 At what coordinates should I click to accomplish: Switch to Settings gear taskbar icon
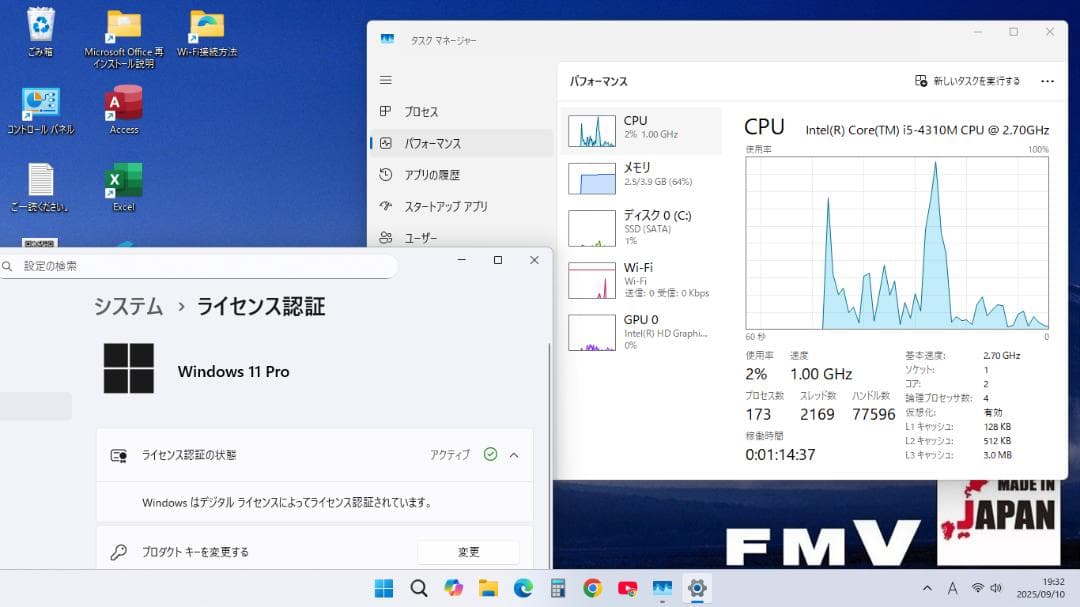tap(697, 588)
